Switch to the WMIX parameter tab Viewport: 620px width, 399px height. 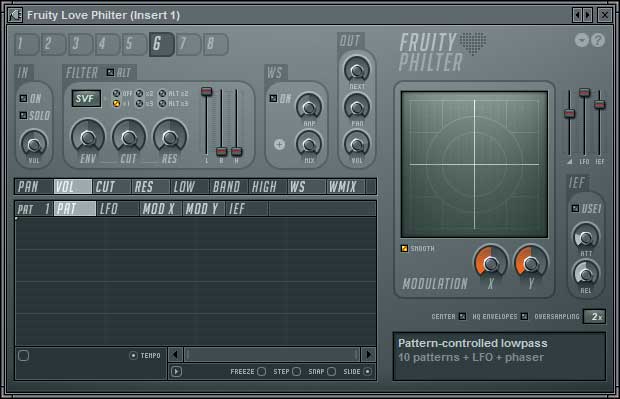(x=346, y=187)
